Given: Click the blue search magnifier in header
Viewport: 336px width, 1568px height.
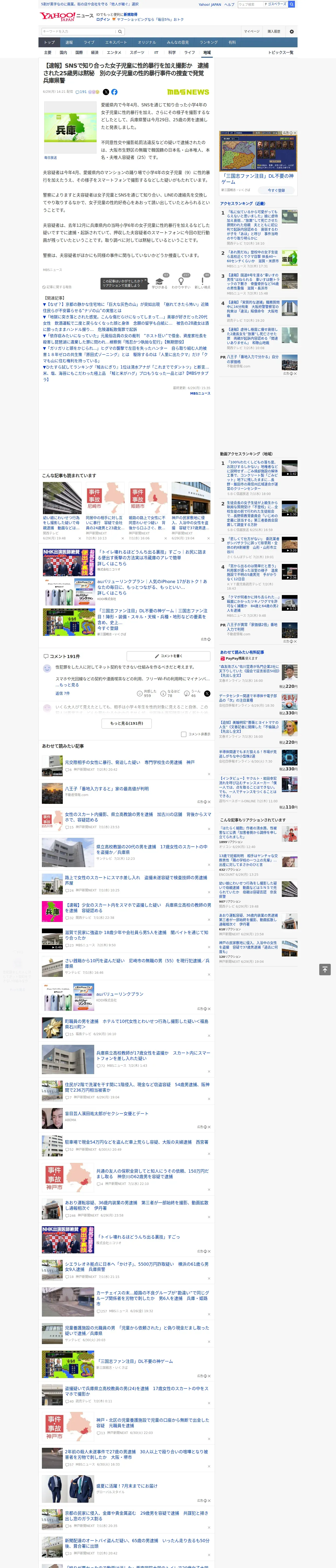Looking at the screenshot, I should (292, 4).
